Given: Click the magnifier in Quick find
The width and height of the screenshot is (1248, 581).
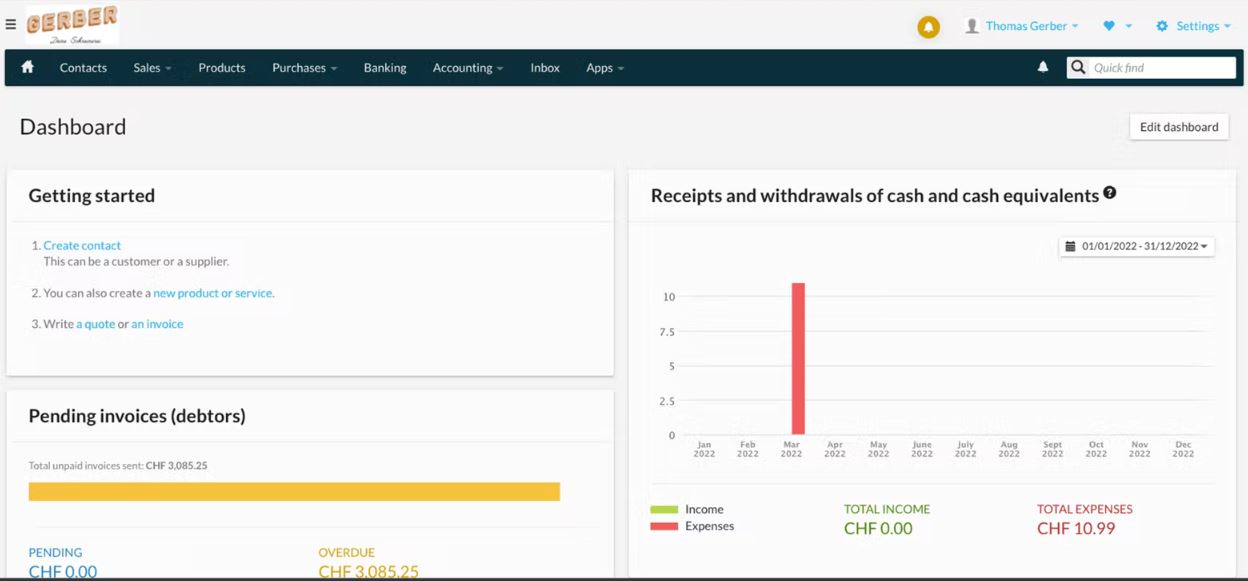Looking at the screenshot, I should [1077, 66].
